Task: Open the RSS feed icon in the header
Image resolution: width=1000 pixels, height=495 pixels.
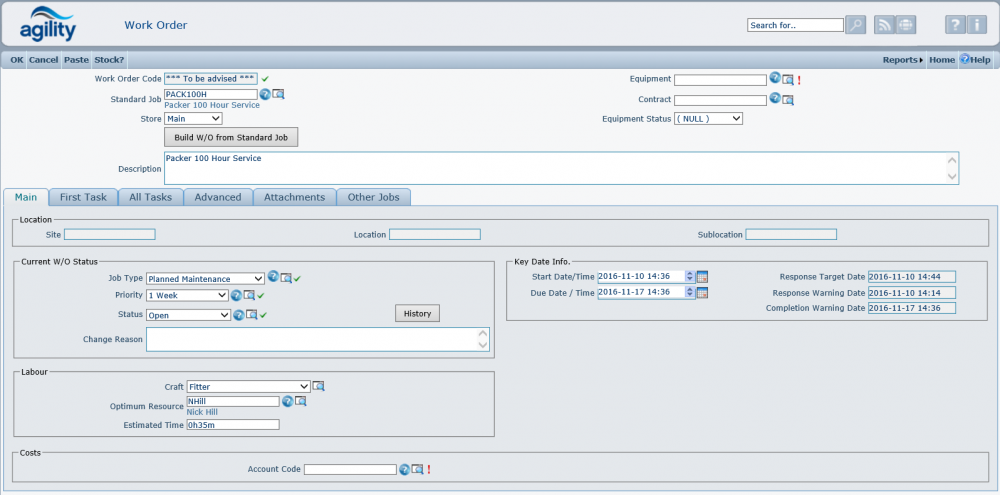Action: point(884,25)
